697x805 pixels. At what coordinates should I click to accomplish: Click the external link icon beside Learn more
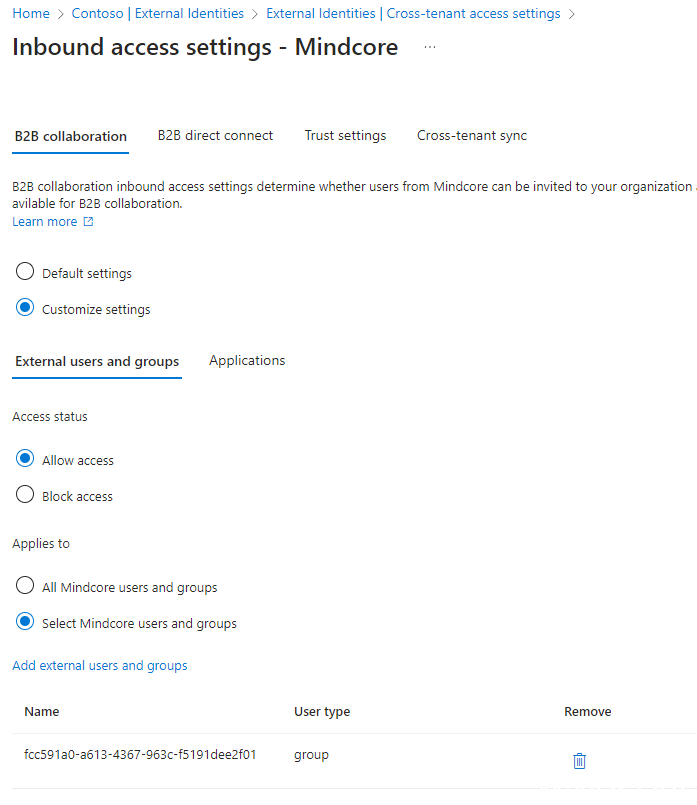click(x=88, y=222)
